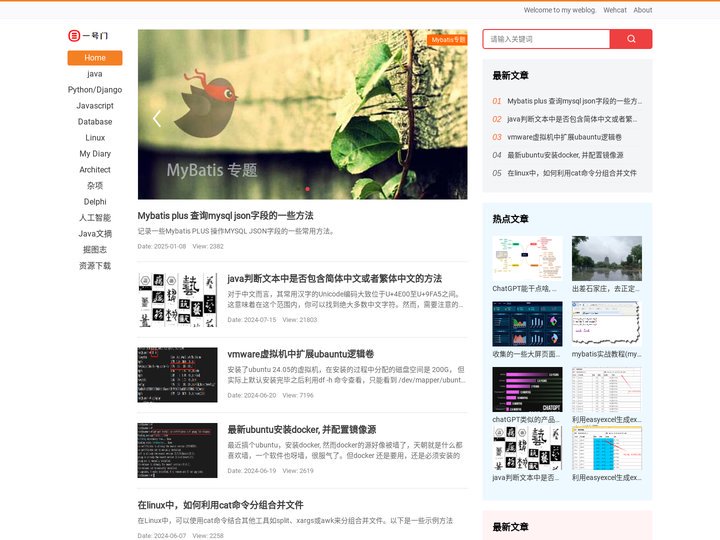Click the search magnifier button
This screenshot has height=540, width=720.
point(631,39)
